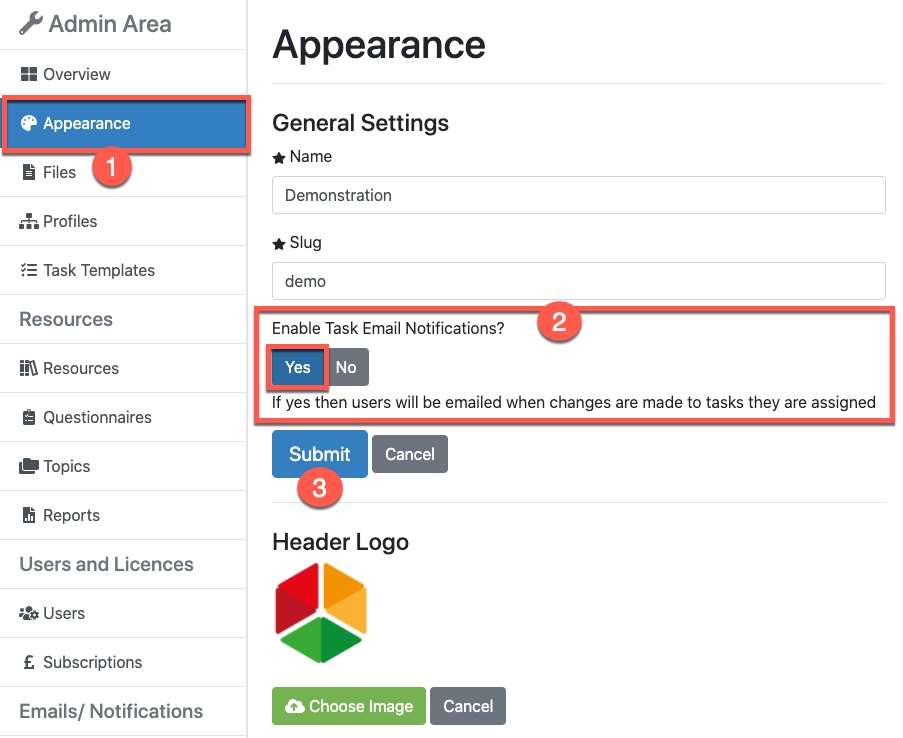Enable task email notifications with Yes

click(298, 367)
